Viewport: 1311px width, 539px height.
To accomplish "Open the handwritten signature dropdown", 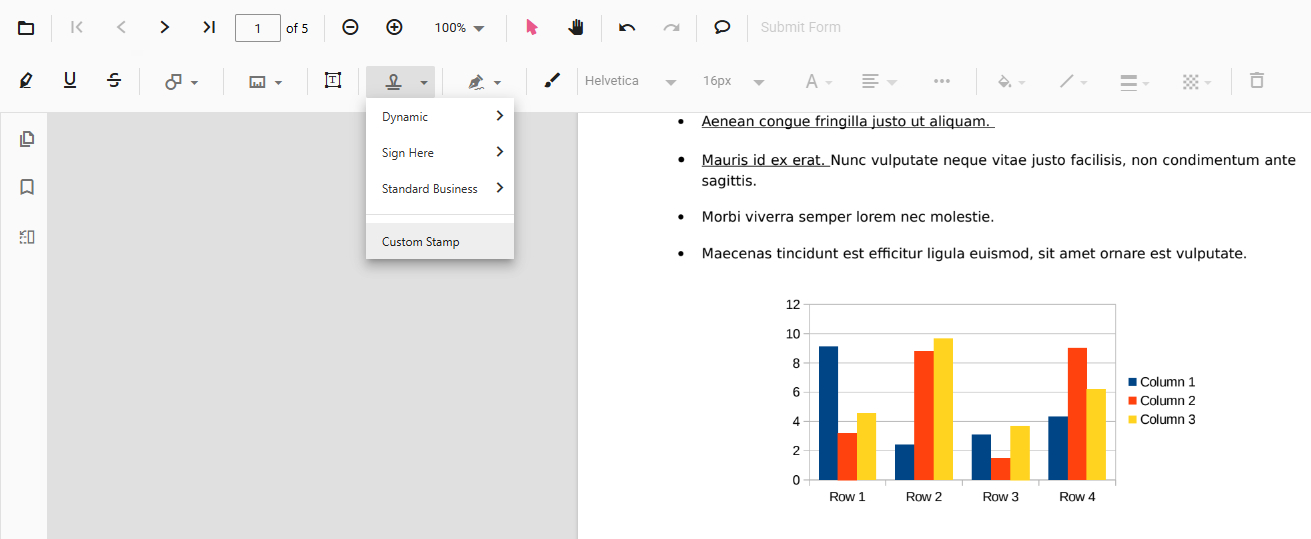I will [x=484, y=82].
